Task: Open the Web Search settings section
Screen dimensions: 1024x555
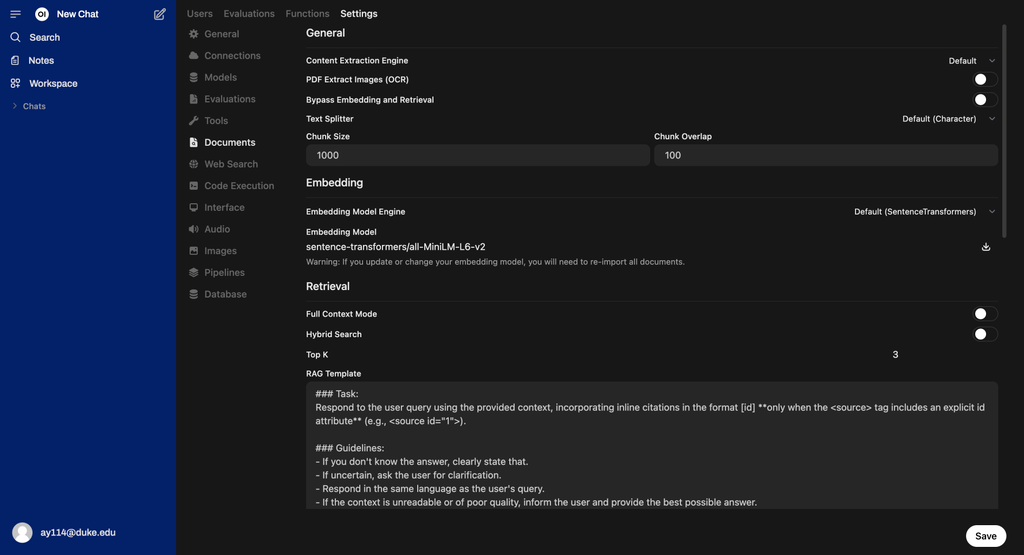Action: 224,164
